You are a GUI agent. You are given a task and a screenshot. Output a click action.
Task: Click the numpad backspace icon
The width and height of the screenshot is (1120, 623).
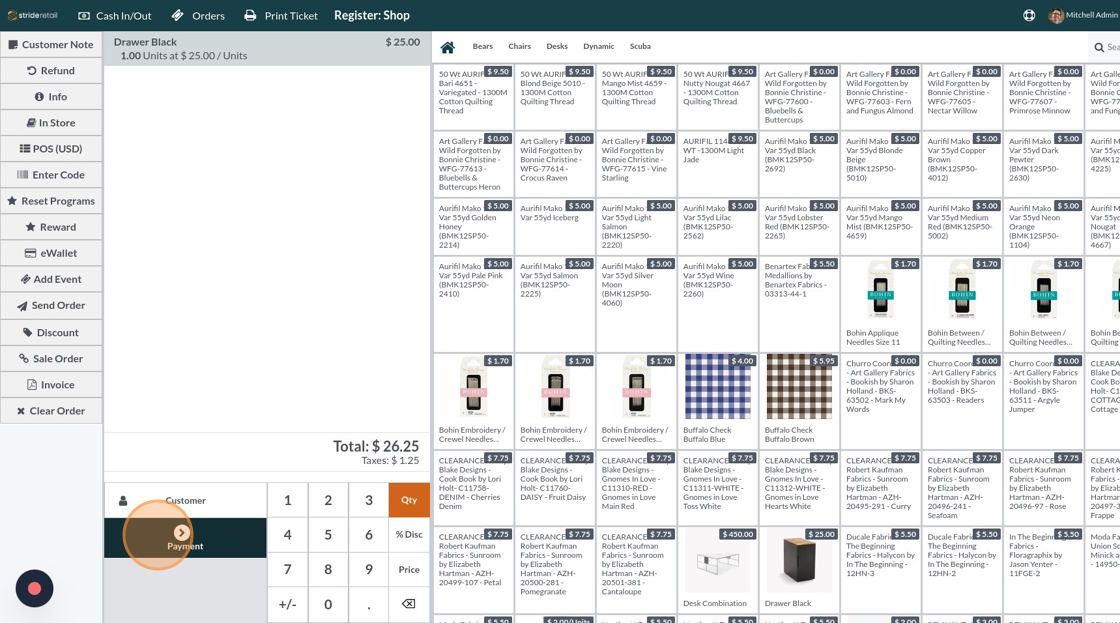[409, 604]
